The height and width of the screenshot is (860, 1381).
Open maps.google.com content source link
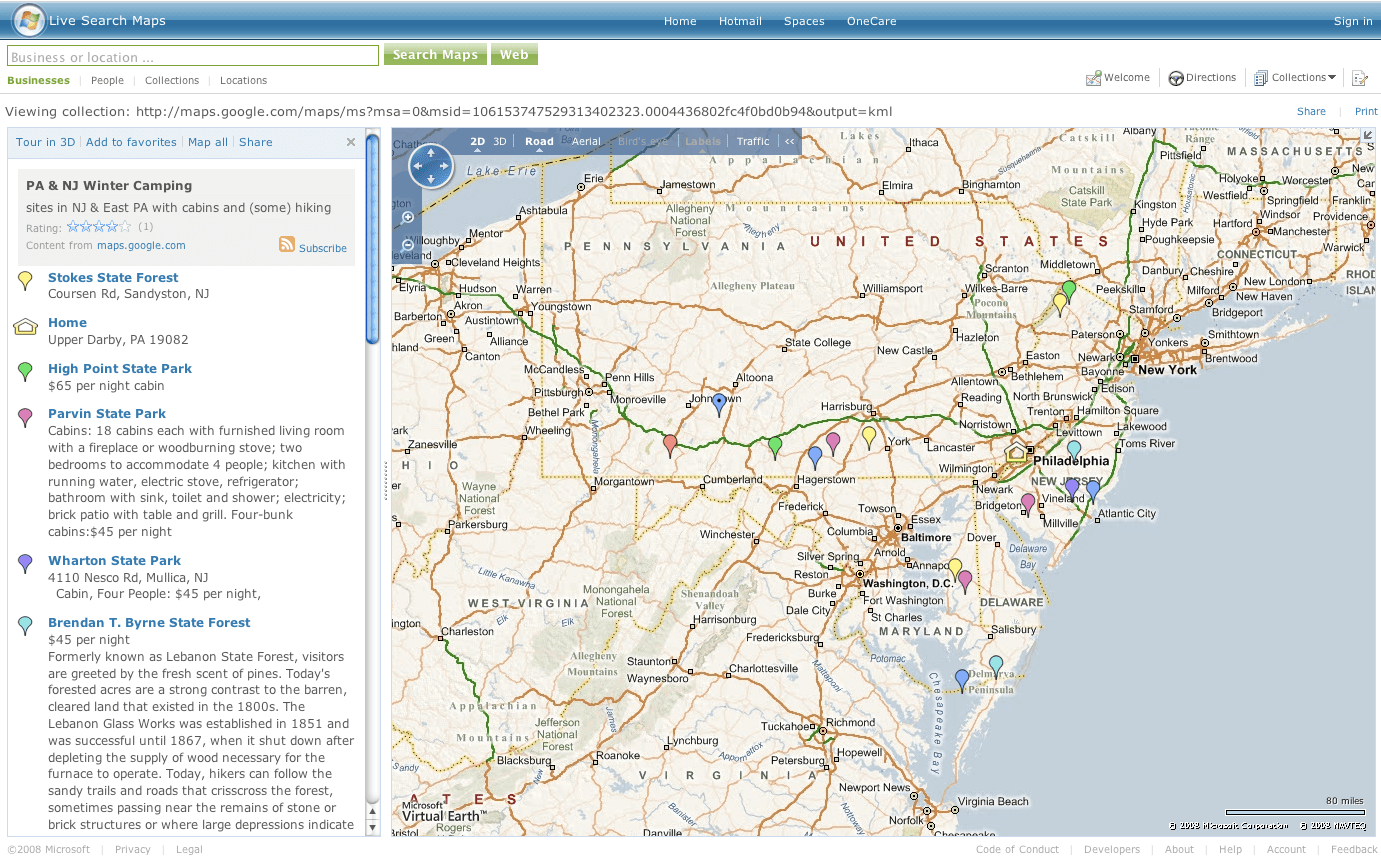click(141, 245)
